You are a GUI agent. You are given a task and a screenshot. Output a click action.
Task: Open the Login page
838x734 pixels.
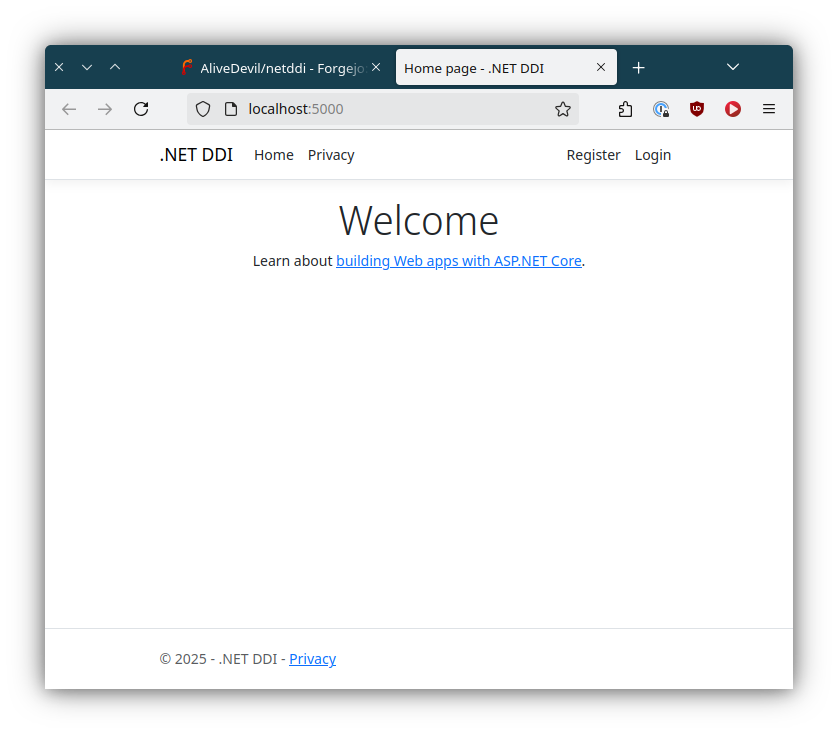[x=653, y=155]
